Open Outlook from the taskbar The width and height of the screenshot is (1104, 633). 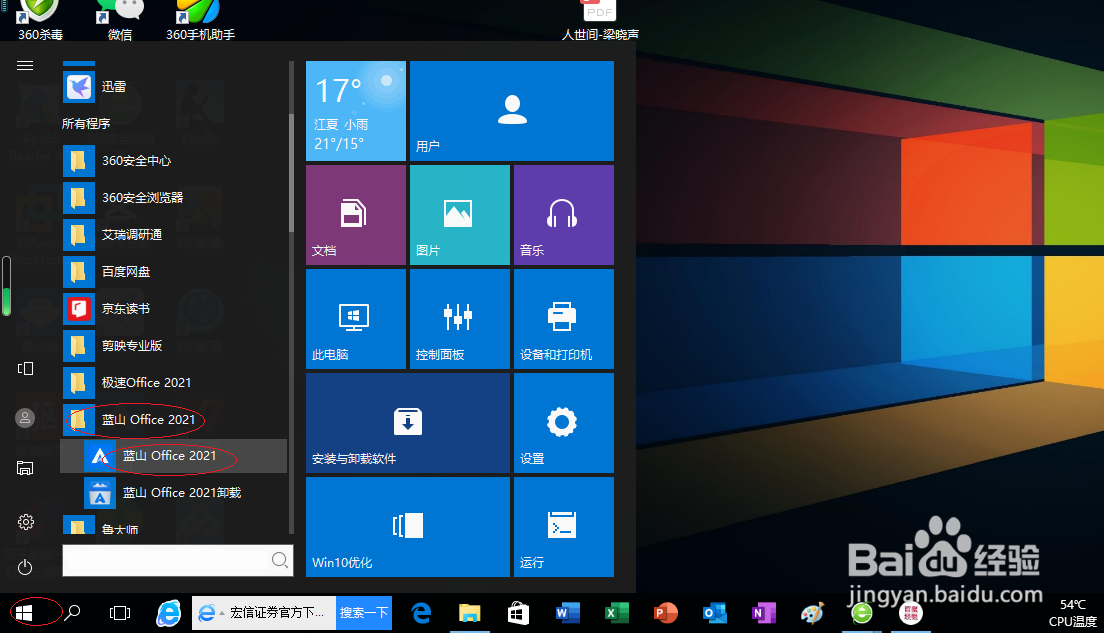point(714,613)
